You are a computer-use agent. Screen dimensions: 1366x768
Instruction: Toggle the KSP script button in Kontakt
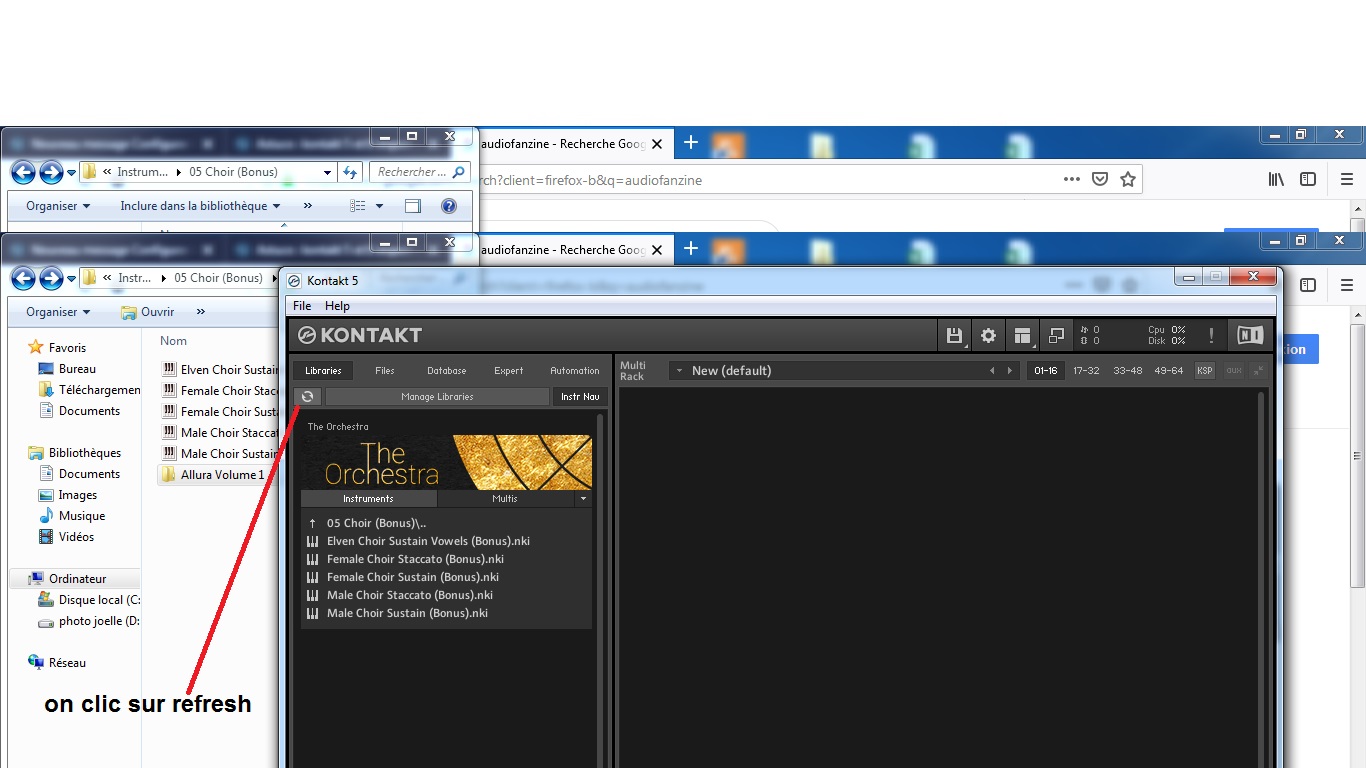pos(1205,371)
